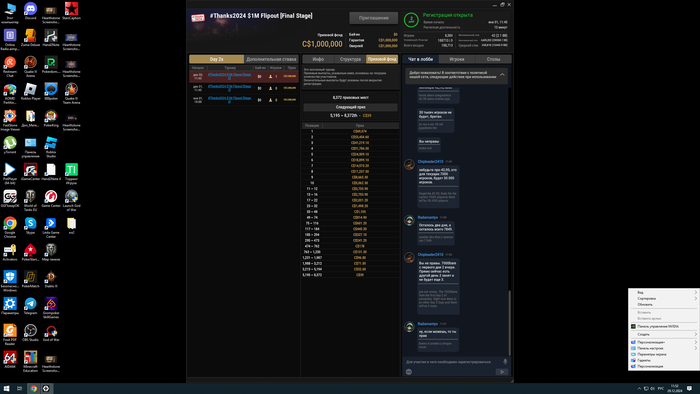The image size is (700, 394).
Task: Sort tournament list by Начало column
Action: tap(198, 68)
